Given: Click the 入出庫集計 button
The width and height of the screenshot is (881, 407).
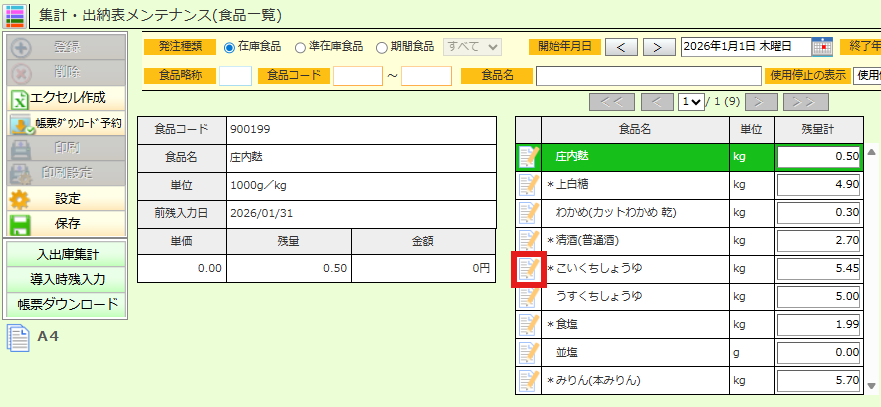Looking at the screenshot, I should click(66, 254).
